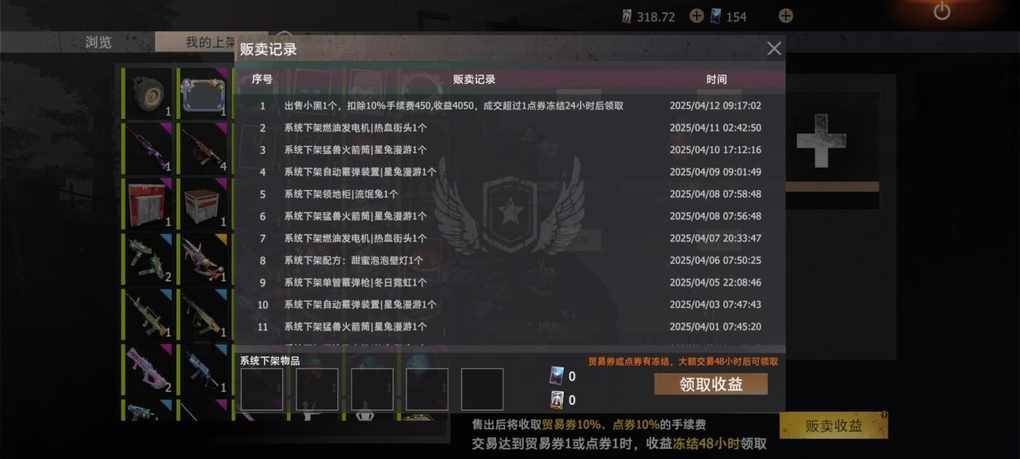Select the grey tire item thumbnail
Screen dimensions: 1020x459
(149, 94)
